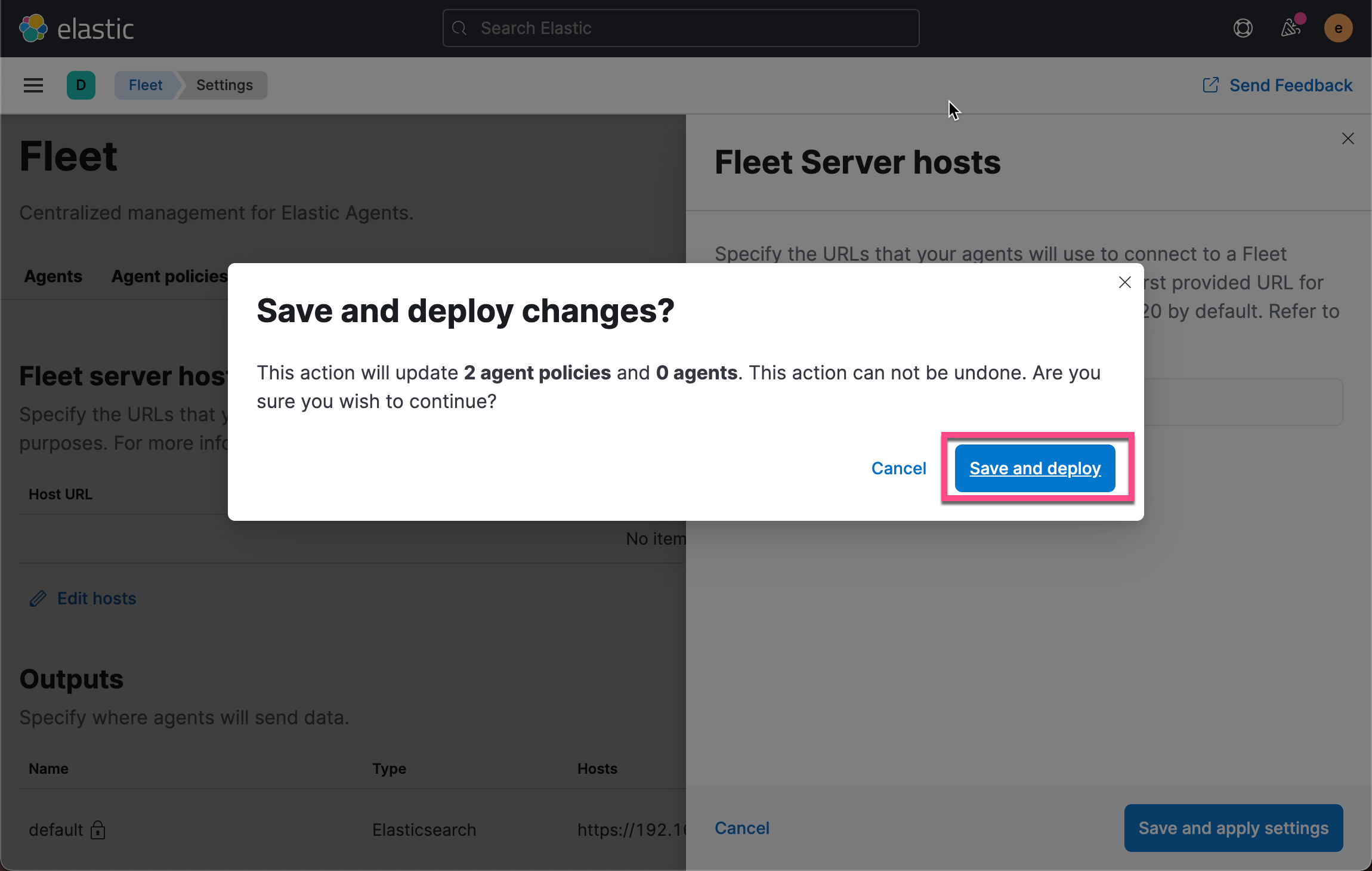Click Cancel in the flyout footer

pyautogui.click(x=742, y=828)
